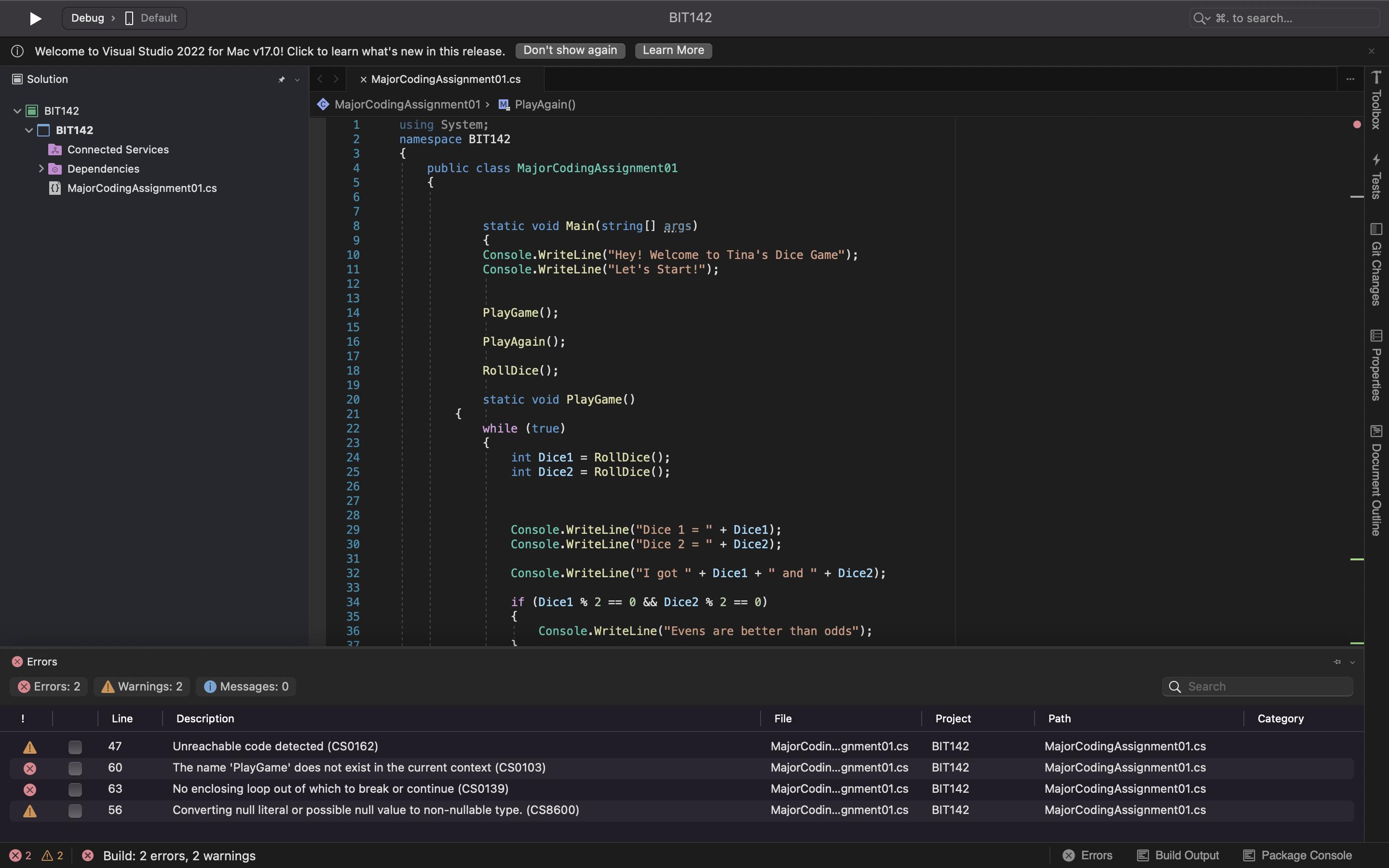Open the Document Outline side panel
1389x868 pixels.
[x=1376, y=480]
